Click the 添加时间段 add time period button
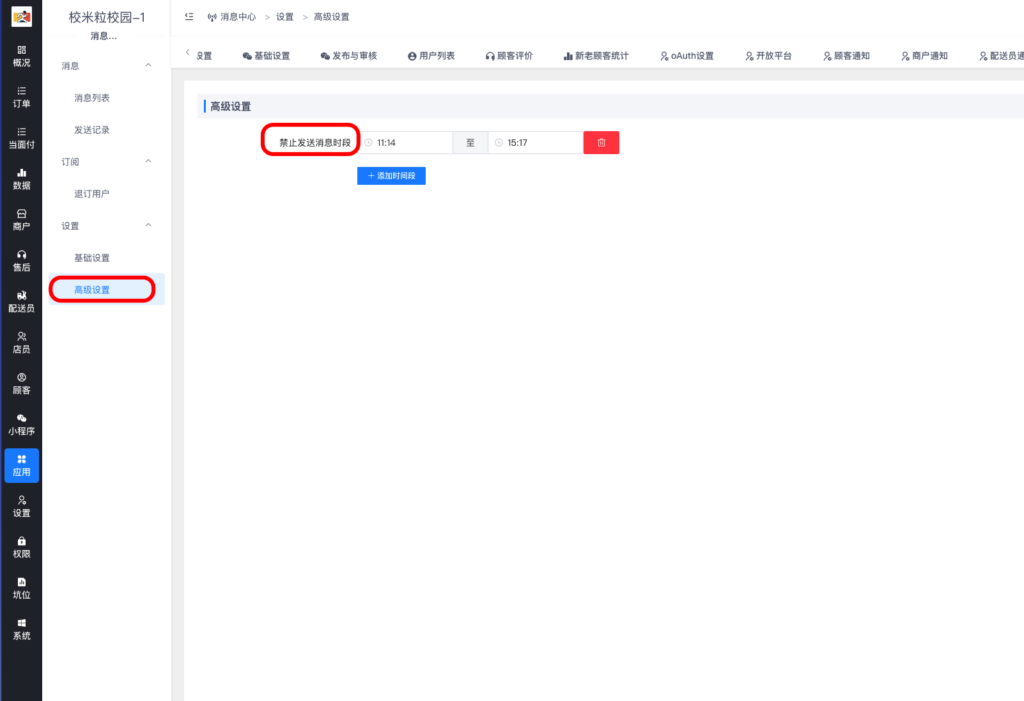Screen dimensions: 1024x701 pos(391,175)
